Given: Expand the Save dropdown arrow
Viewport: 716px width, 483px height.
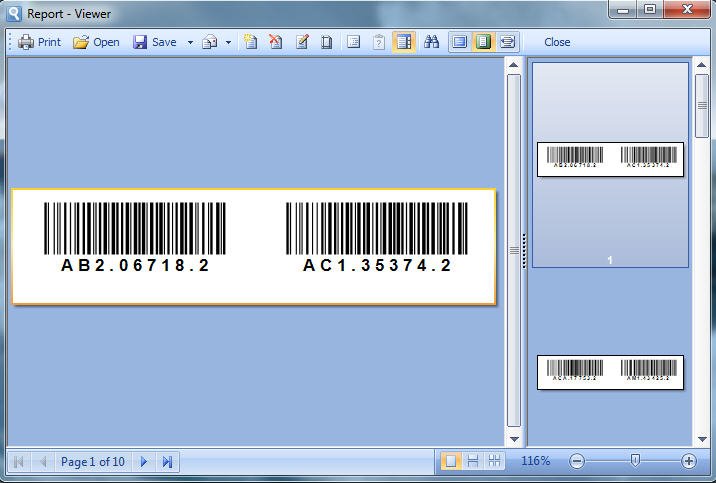Looking at the screenshot, I should point(190,42).
